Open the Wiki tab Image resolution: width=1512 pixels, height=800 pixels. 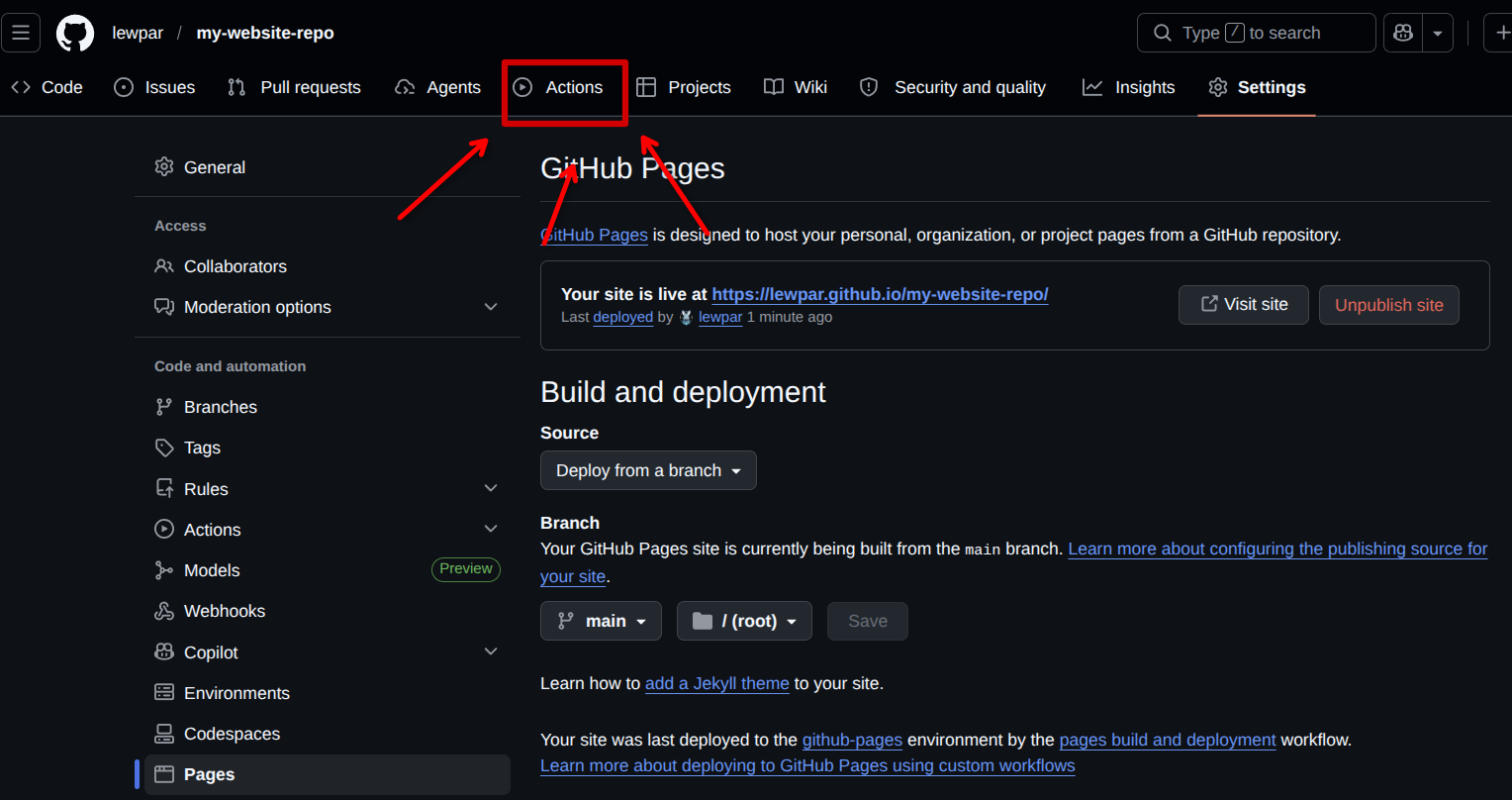[x=796, y=87]
